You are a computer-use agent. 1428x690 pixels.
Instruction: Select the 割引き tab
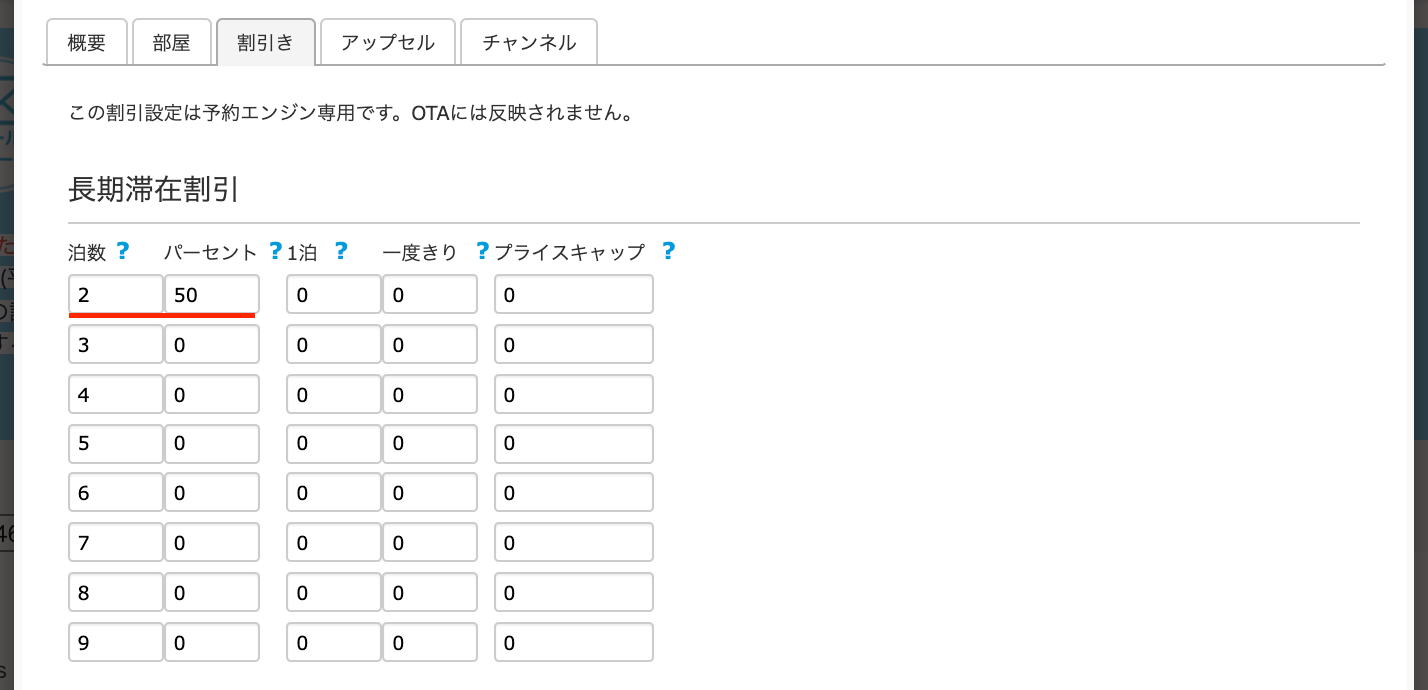(266, 43)
